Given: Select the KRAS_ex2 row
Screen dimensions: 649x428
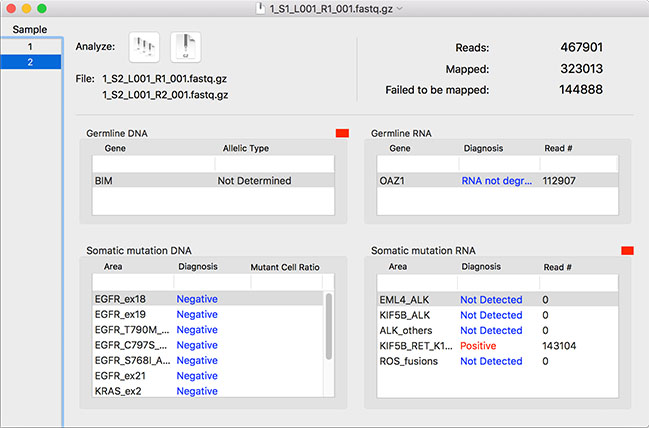Looking at the screenshot, I should coord(208,391).
